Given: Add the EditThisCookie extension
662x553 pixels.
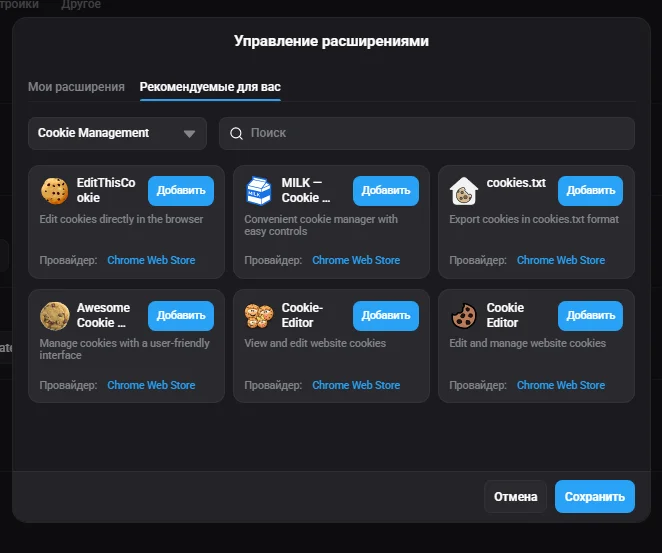Looking at the screenshot, I should [x=181, y=191].
